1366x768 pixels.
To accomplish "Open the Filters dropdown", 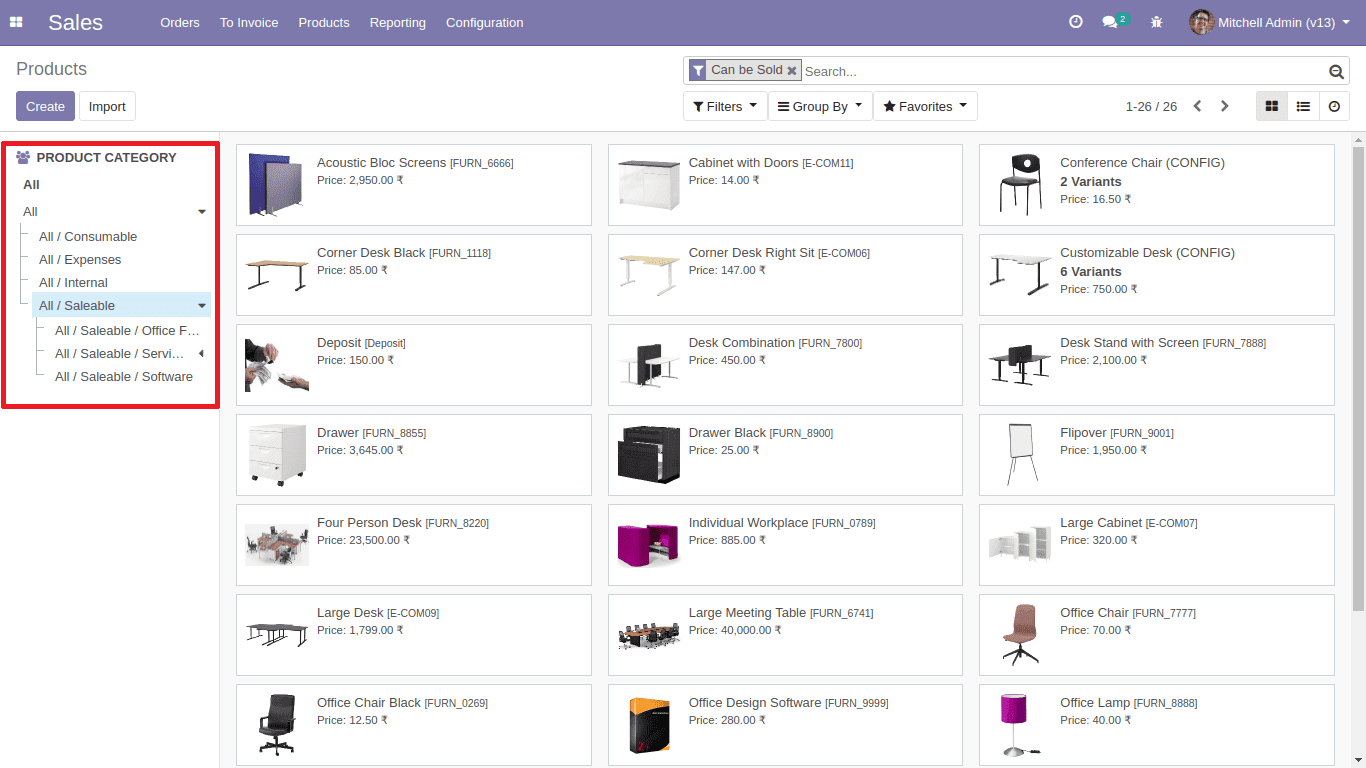I will 725,106.
